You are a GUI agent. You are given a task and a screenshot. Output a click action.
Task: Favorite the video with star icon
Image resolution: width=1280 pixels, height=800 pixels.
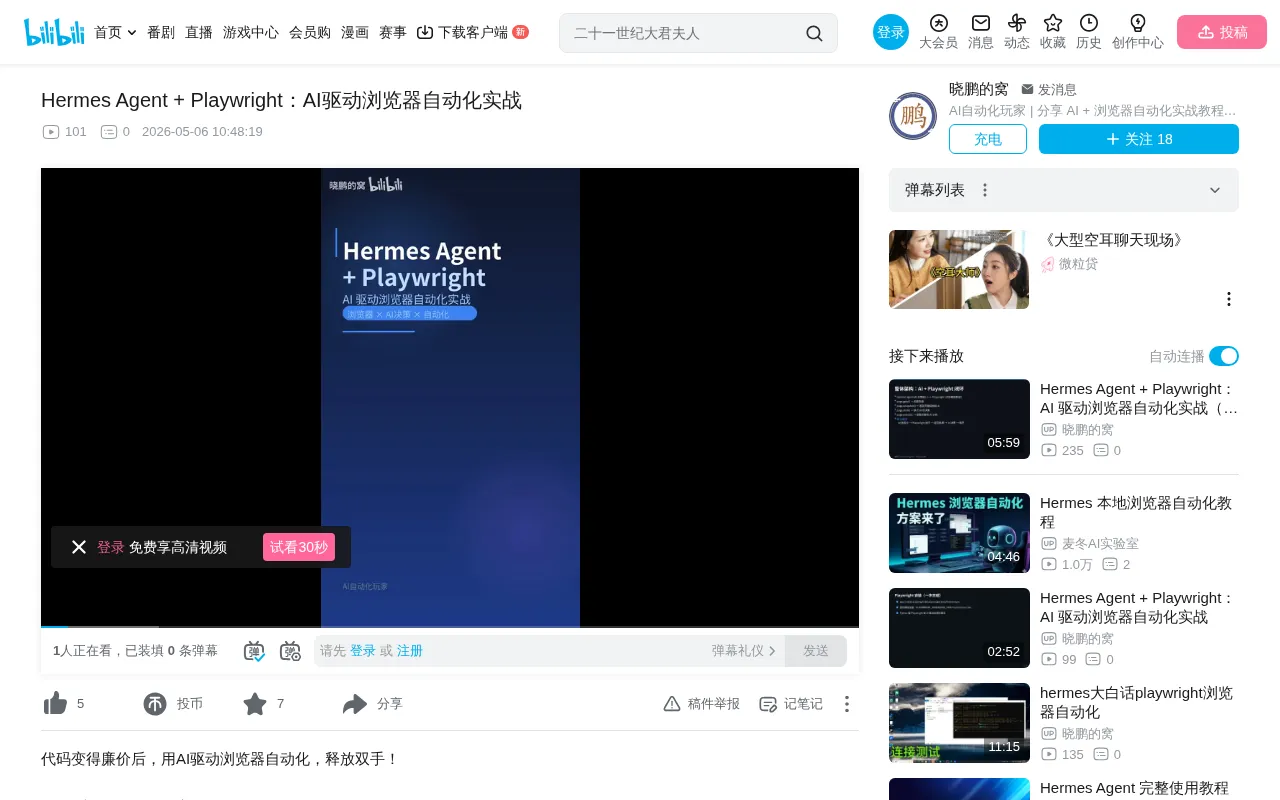click(x=255, y=704)
